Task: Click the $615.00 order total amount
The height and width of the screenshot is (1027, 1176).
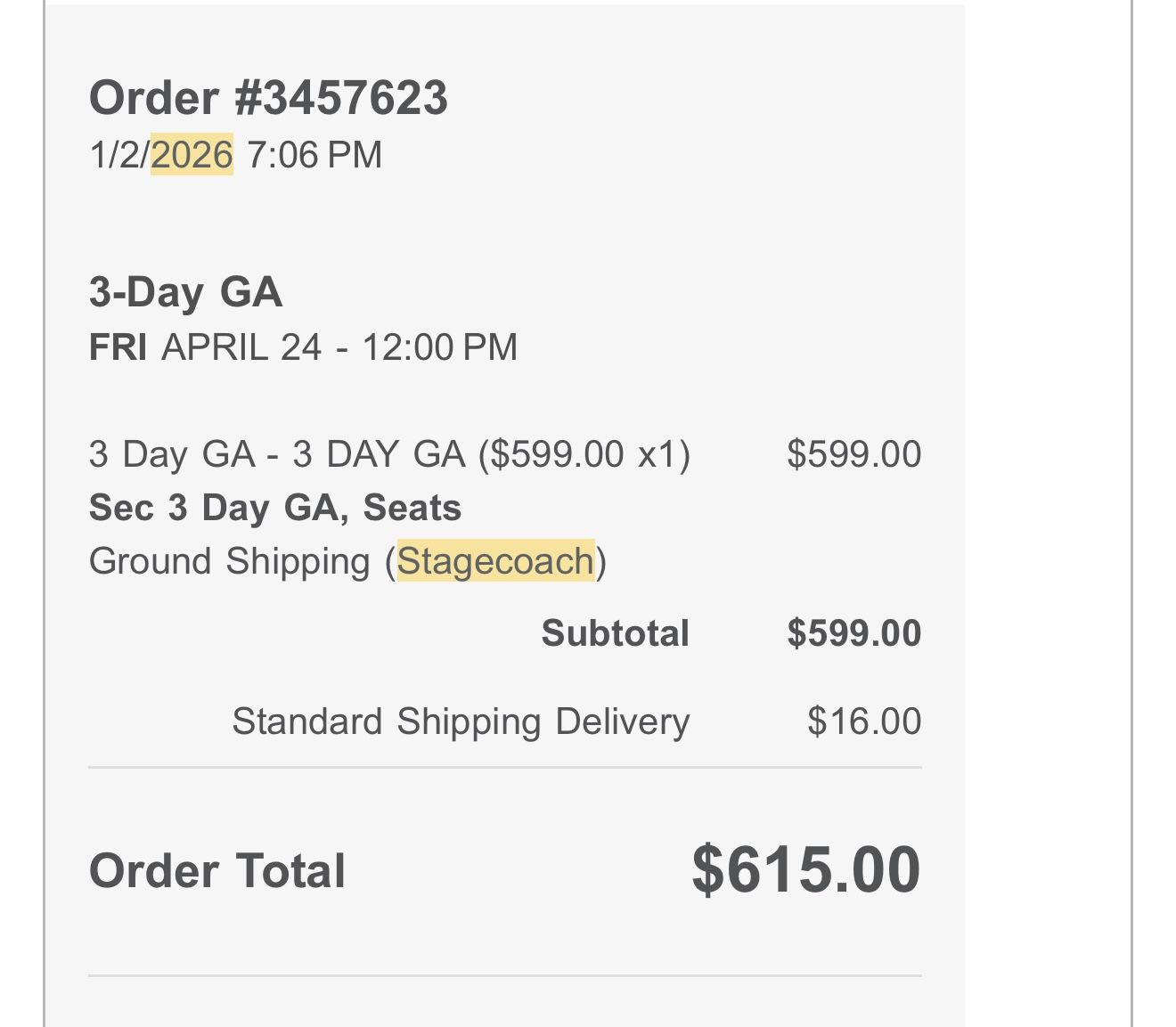Action: (805, 869)
